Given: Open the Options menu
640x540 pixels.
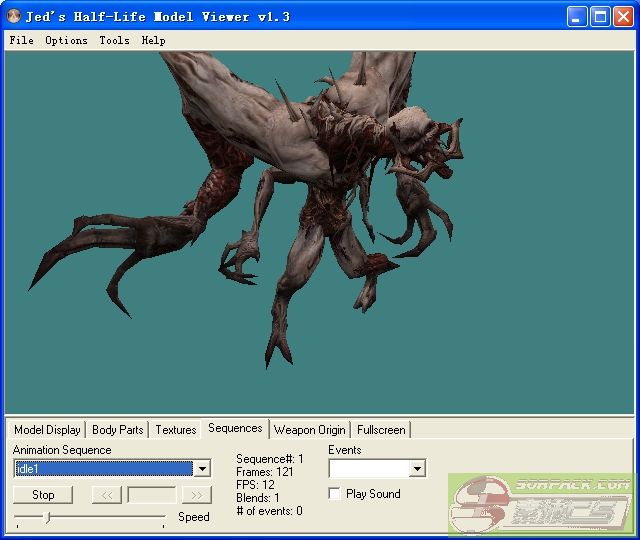Looking at the screenshot, I should click(66, 40).
